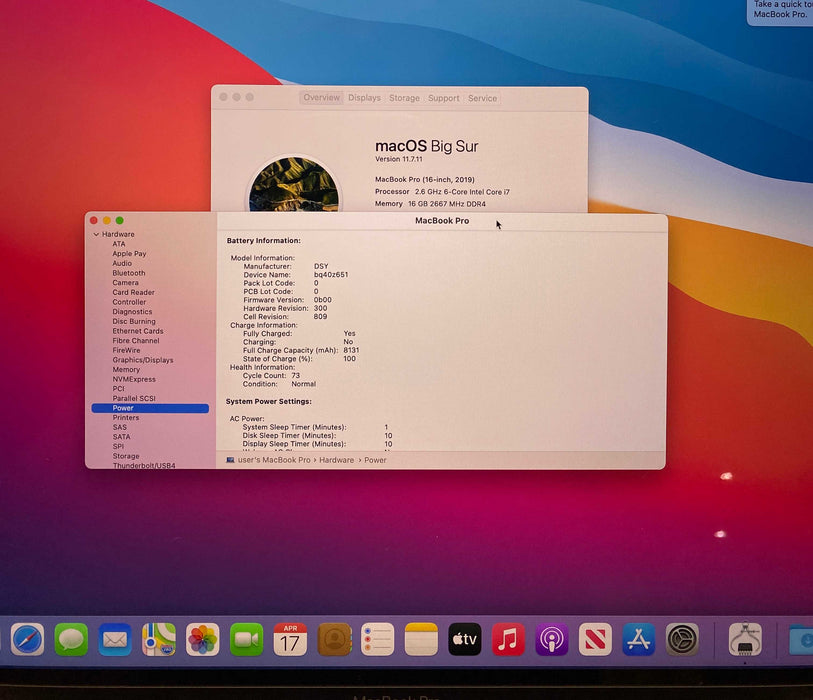Select Bluetooth in sidebar

[129, 273]
